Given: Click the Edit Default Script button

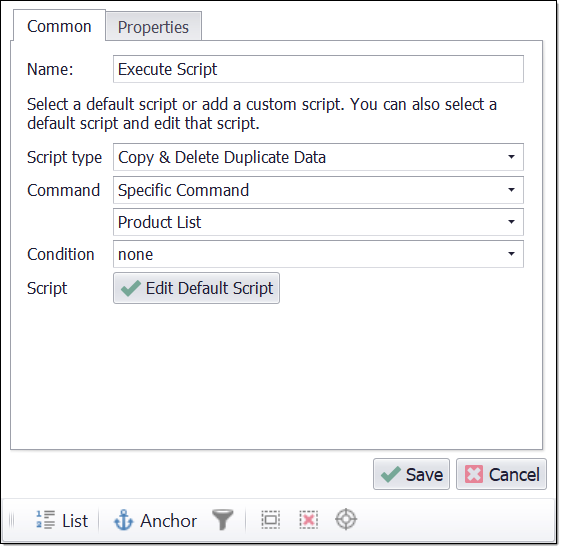Looking at the screenshot, I should (196, 290).
